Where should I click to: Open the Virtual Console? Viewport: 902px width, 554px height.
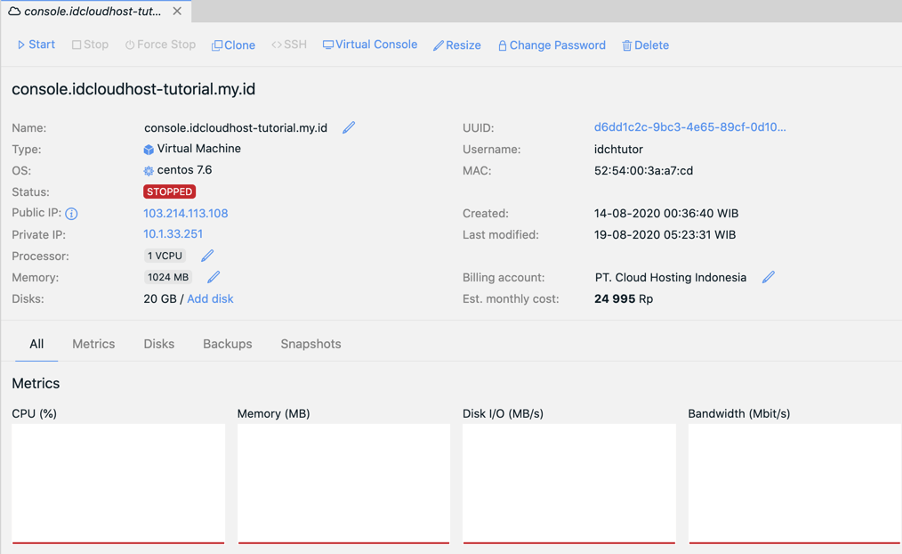point(370,44)
